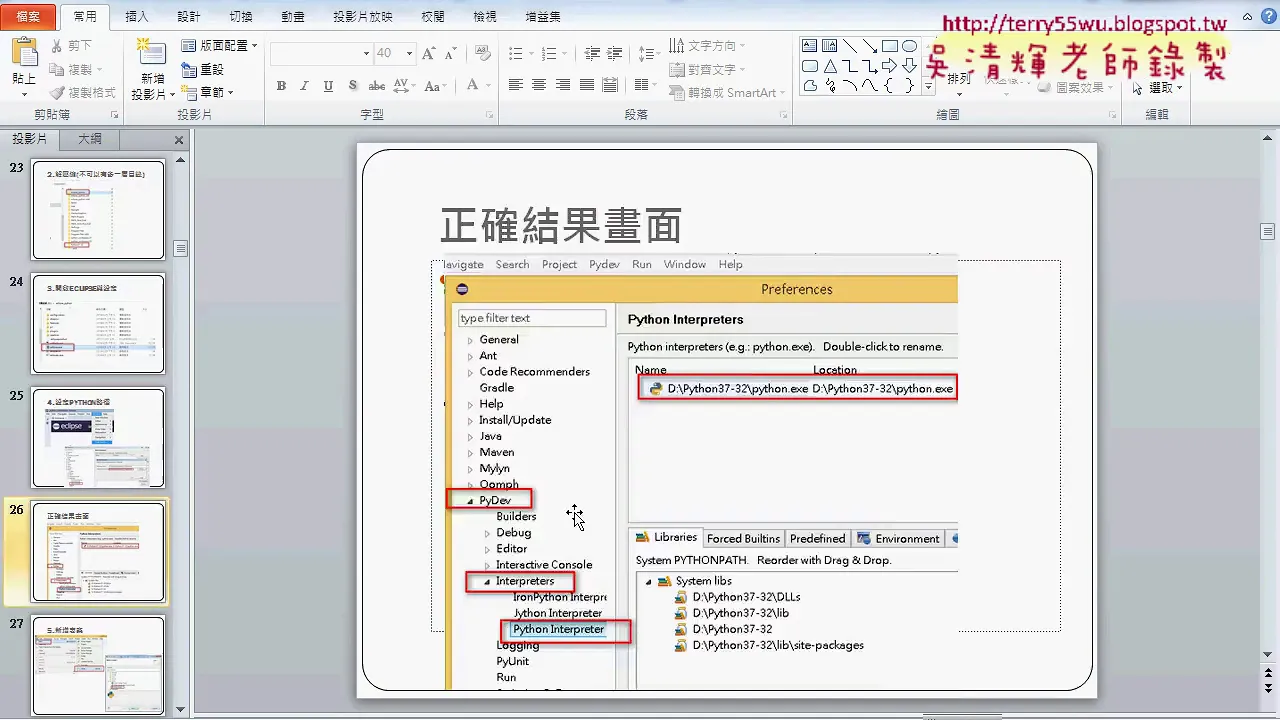The image size is (1280, 720).
Task: Click Convert to SmartArt (轉換成 SmartArt)
Action: (729, 92)
